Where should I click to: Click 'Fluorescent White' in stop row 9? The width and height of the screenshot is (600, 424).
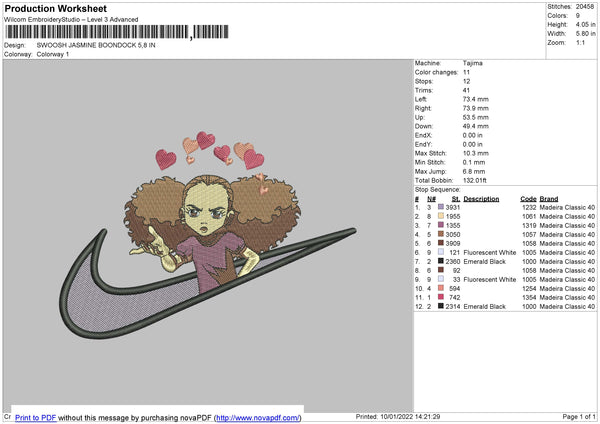pos(489,279)
